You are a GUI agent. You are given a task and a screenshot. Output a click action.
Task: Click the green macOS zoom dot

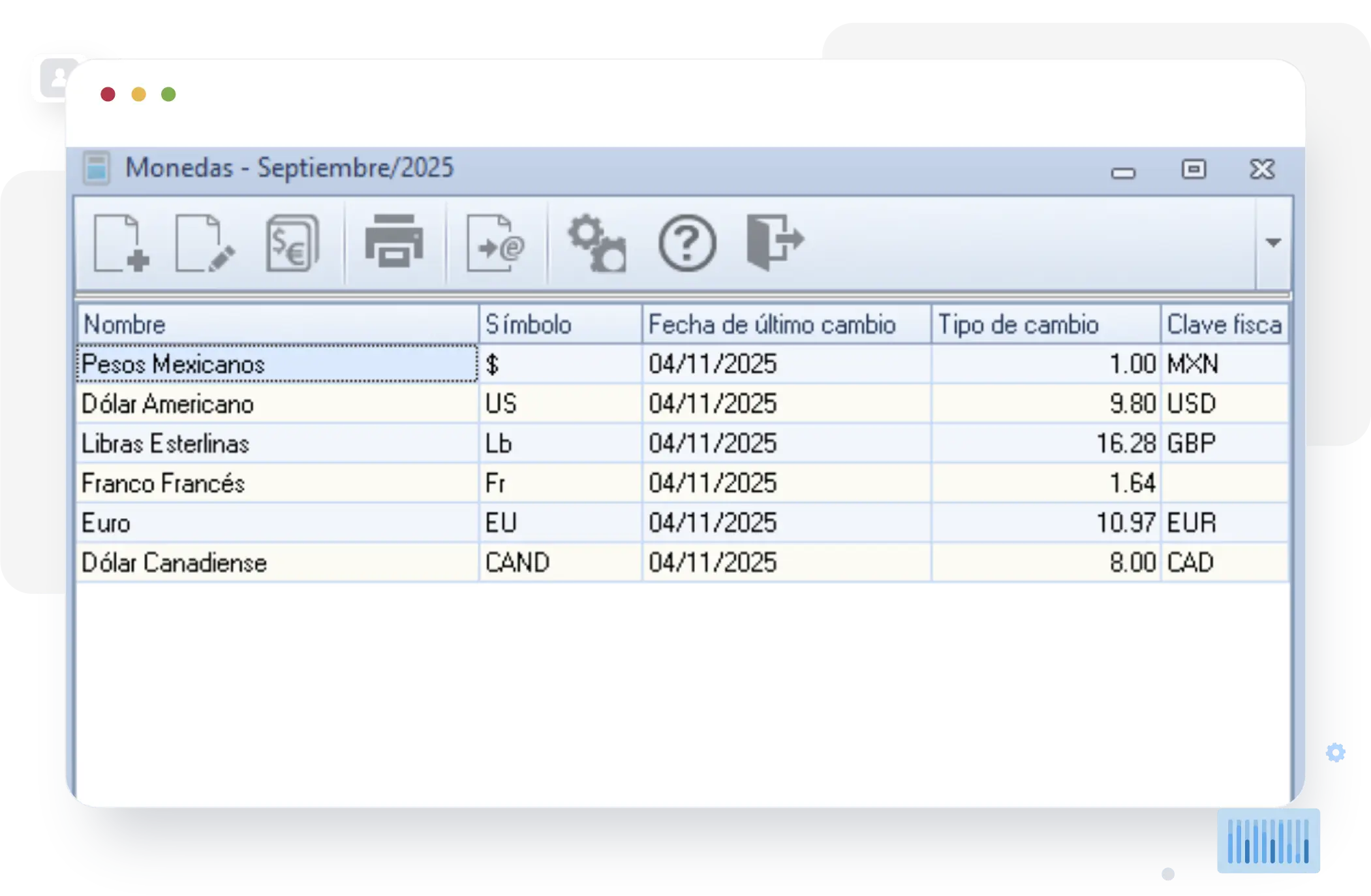(168, 94)
